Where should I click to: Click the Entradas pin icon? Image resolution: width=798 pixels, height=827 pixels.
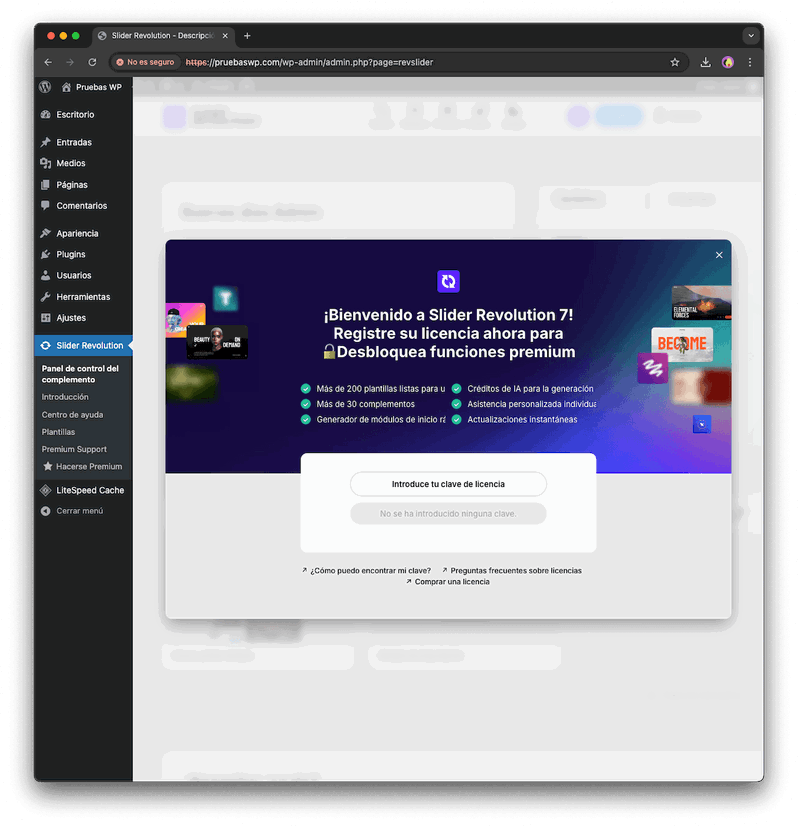click(x=46, y=142)
